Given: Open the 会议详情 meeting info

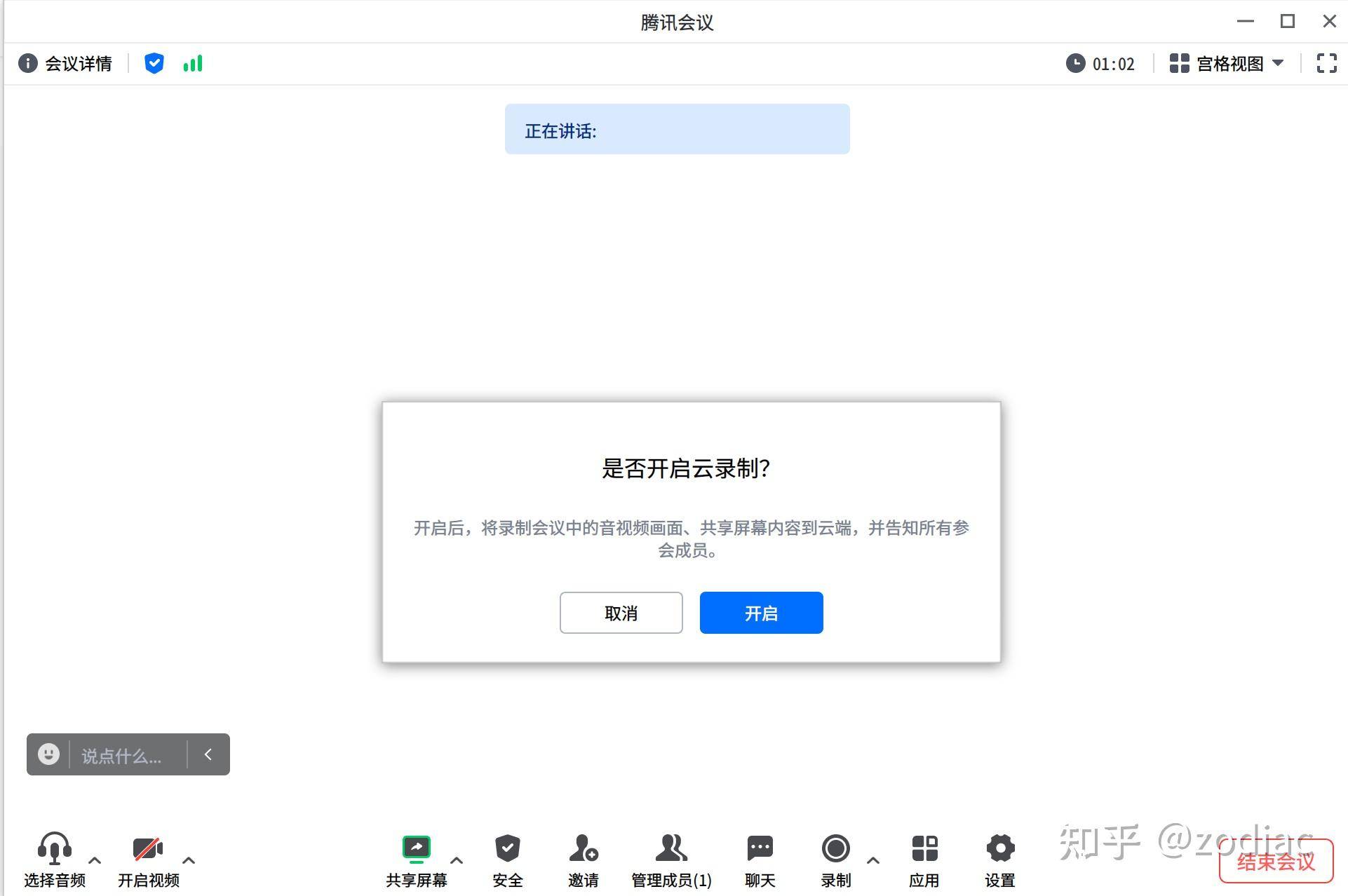Looking at the screenshot, I should click(x=65, y=64).
